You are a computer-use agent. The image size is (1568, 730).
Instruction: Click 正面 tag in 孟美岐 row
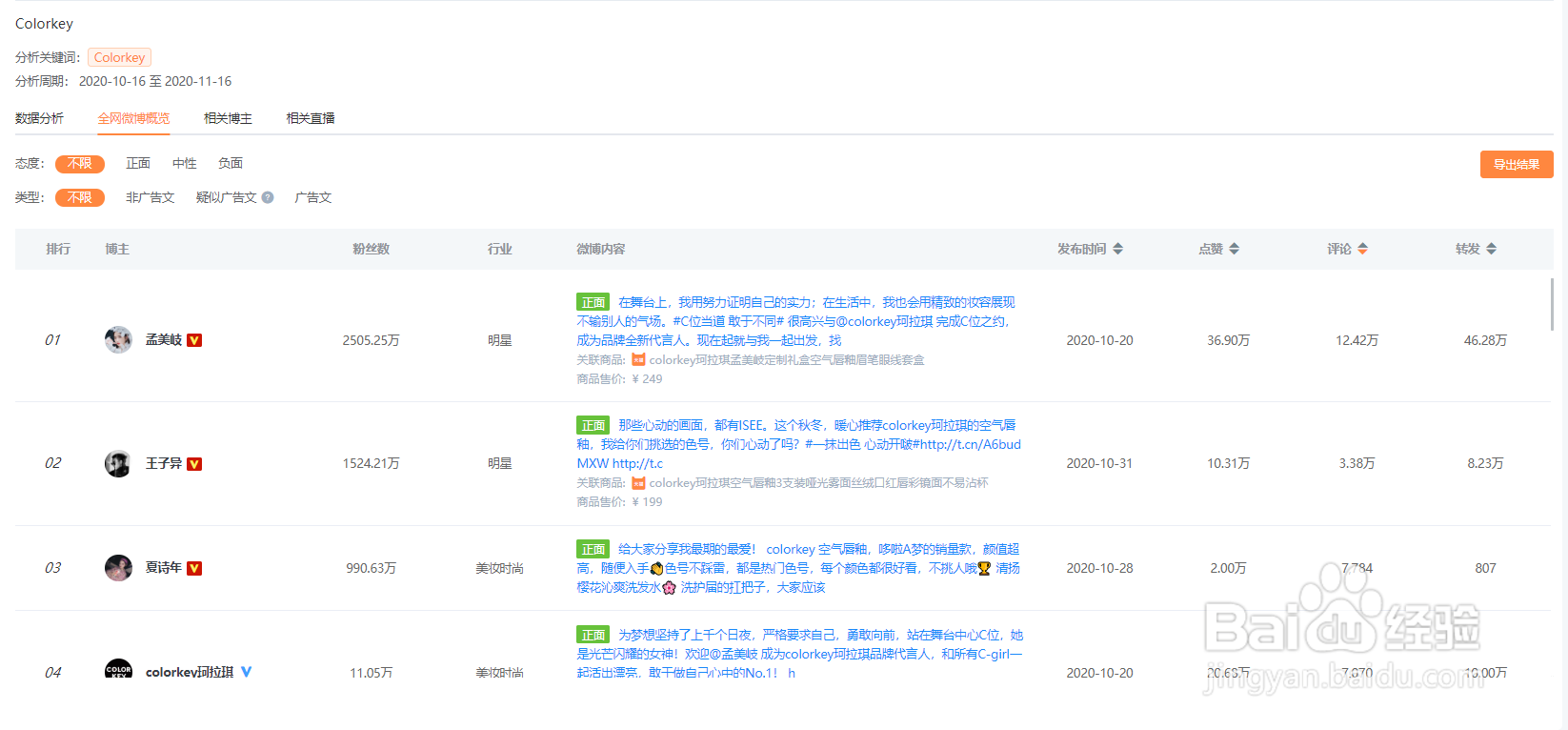pos(593,302)
